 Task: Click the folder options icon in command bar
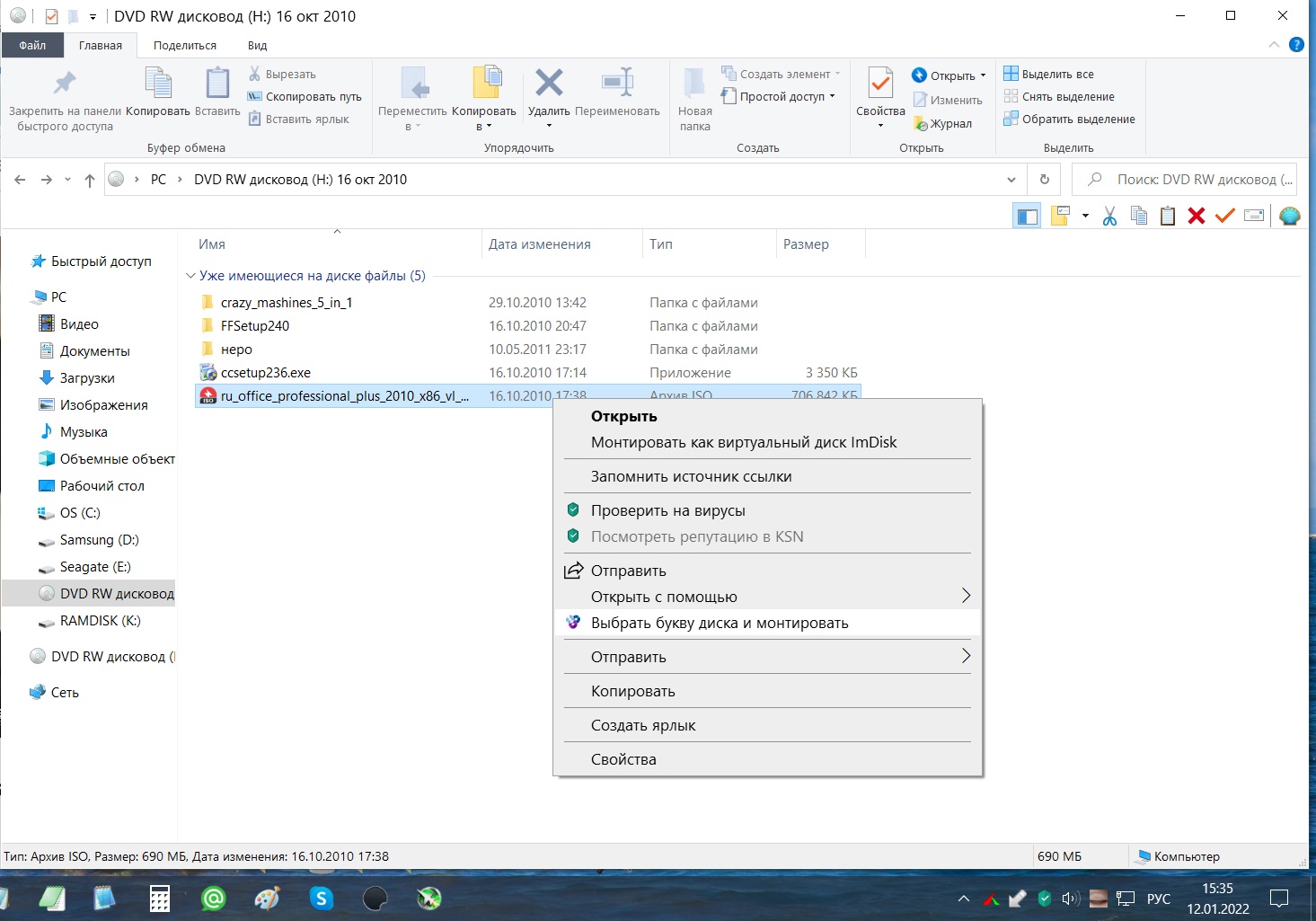coord(1060,216)
